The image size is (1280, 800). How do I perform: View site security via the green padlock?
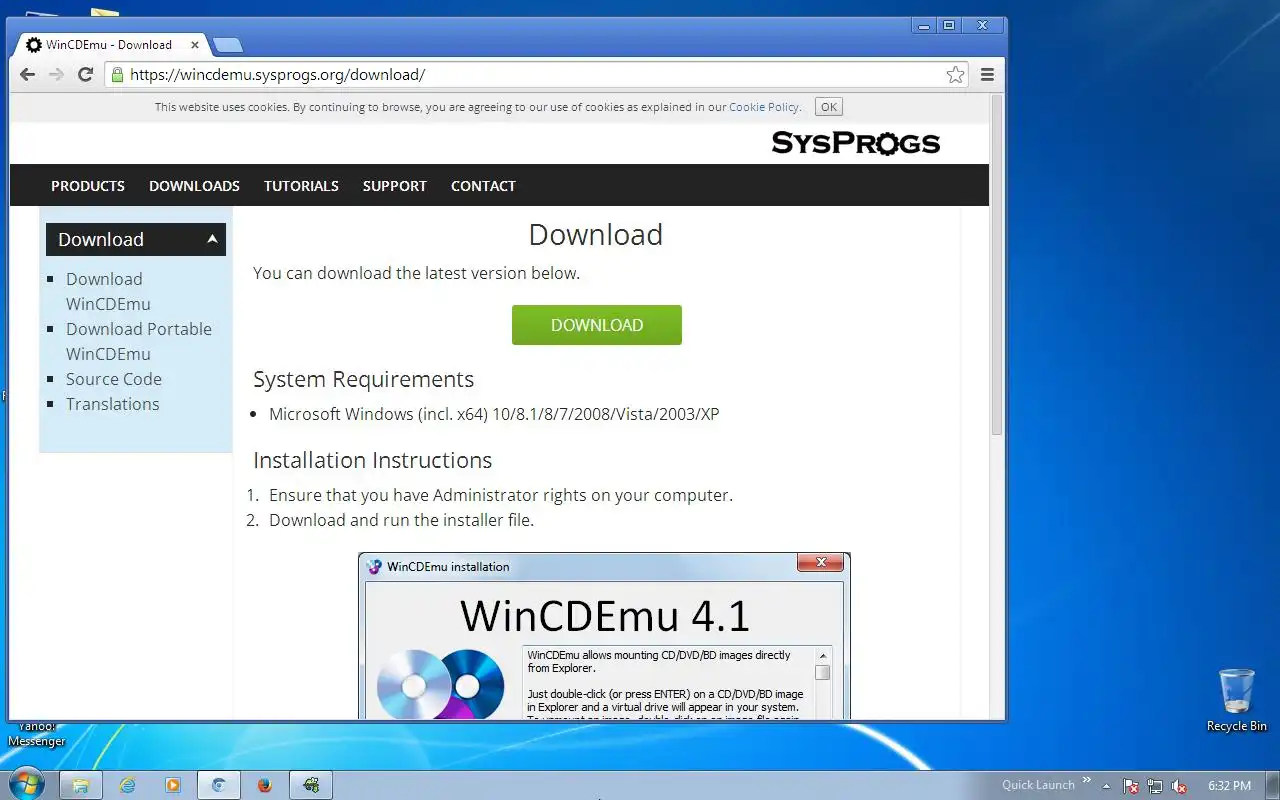[118, 74]
